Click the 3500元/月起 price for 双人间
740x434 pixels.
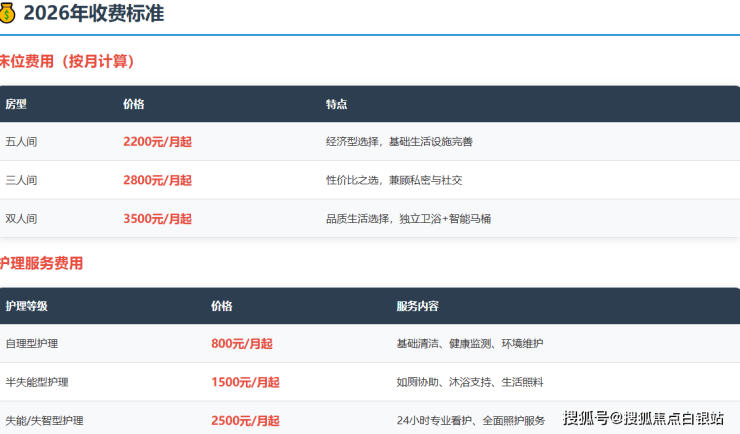tap(157, 219)
